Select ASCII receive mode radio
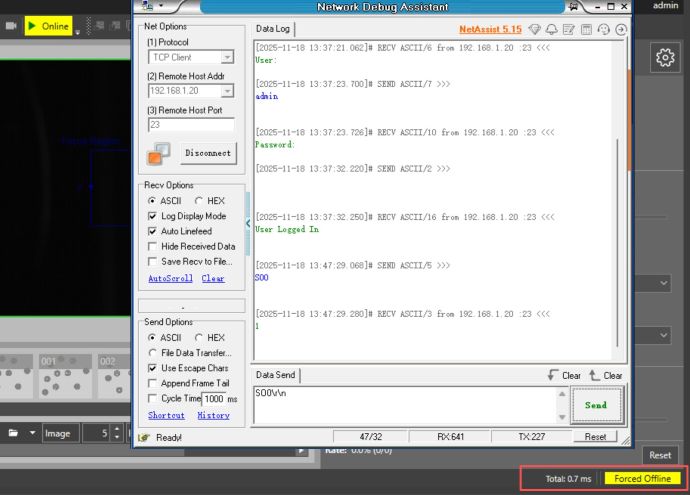 pos(152,201)
